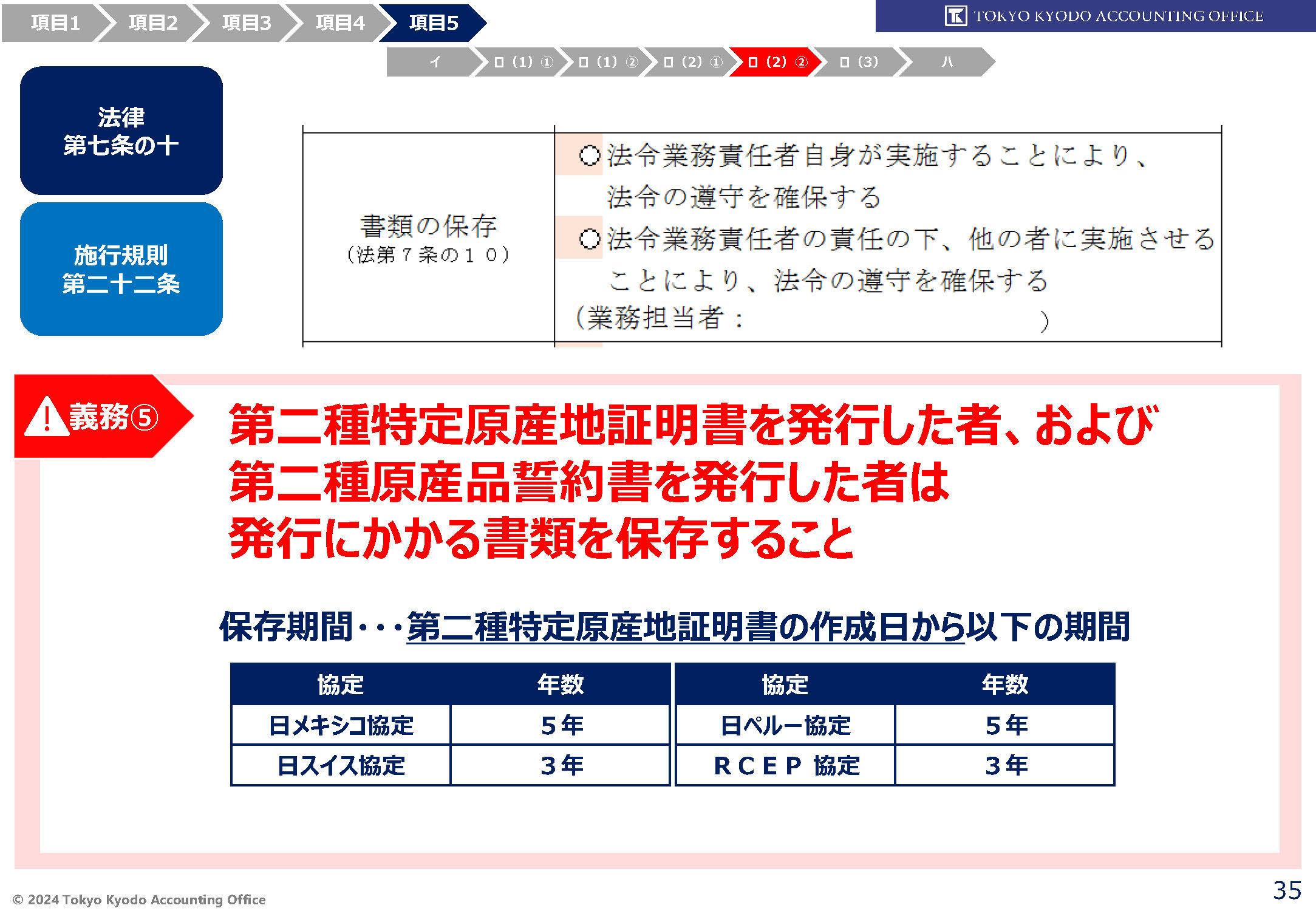Click the 施行規則 第二十二条 button
The width and height of the screenshot is (1316, 911).
click(x=121, y=269)
